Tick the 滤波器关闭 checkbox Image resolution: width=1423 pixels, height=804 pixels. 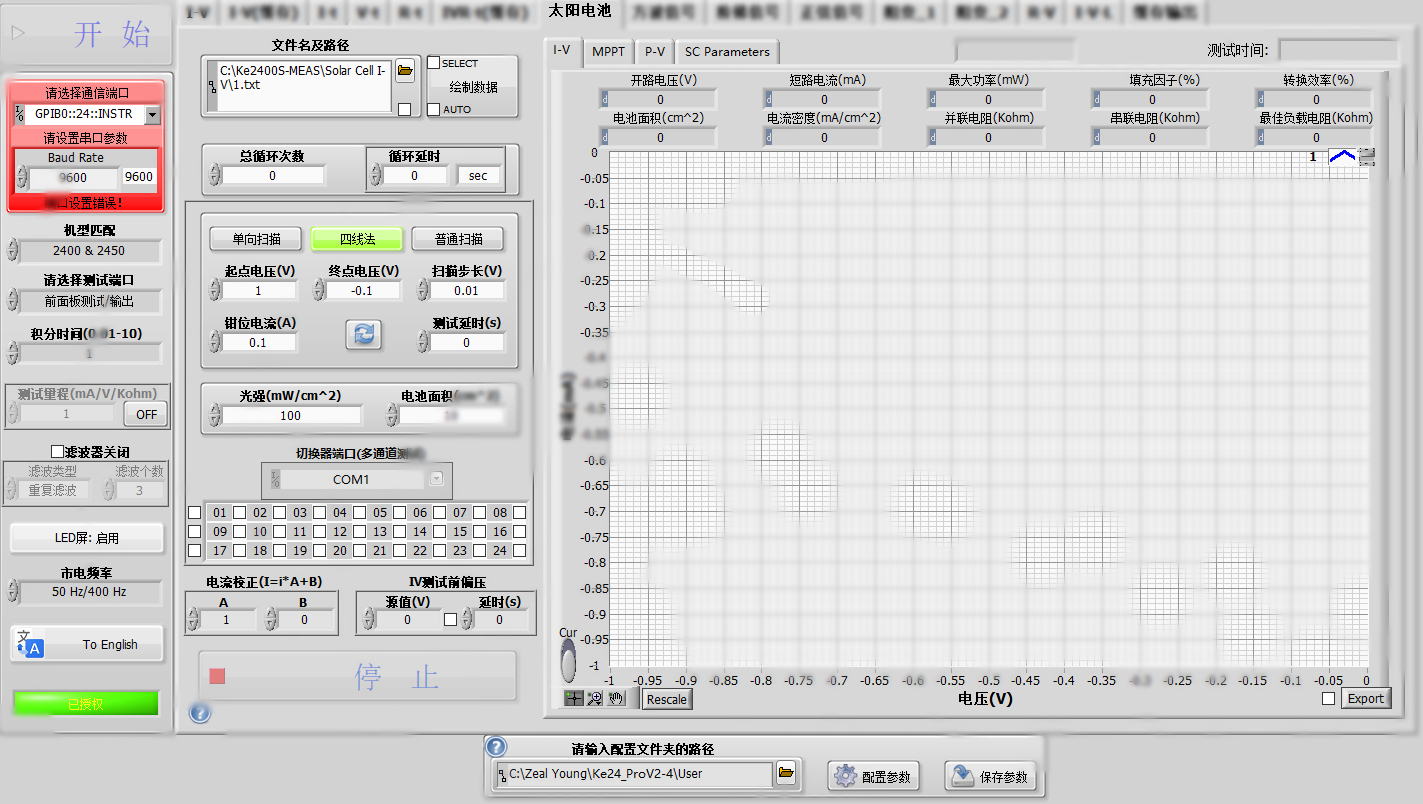pyautogui.click(x=57, y=452)
